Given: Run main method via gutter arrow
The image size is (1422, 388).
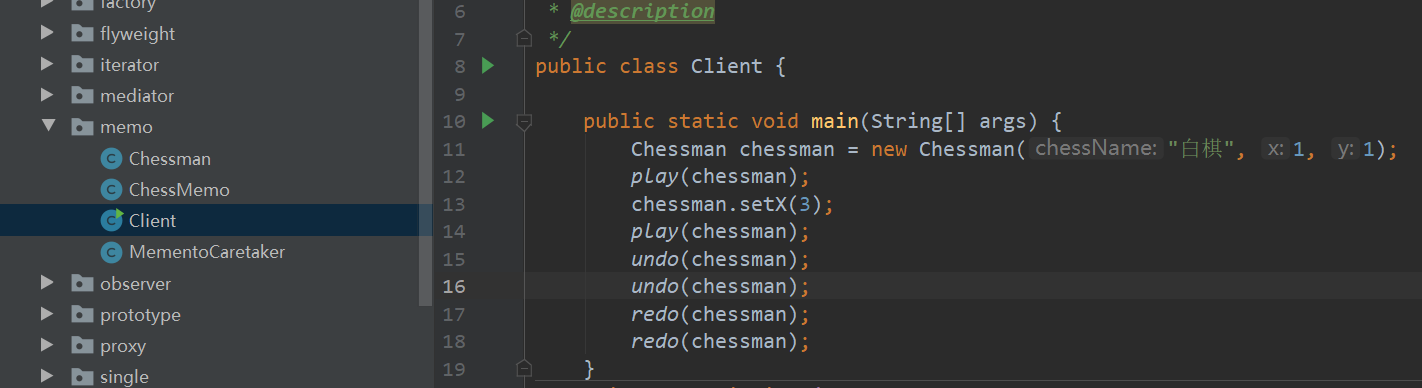Looking at the screenshot, I should (487, 121).
